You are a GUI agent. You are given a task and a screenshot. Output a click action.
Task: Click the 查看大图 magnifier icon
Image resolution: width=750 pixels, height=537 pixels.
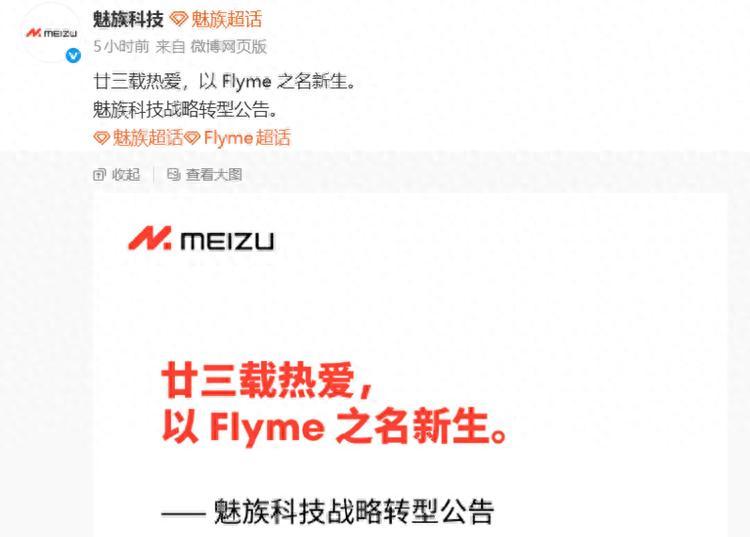pyautogui.click(x=173, y=175)
